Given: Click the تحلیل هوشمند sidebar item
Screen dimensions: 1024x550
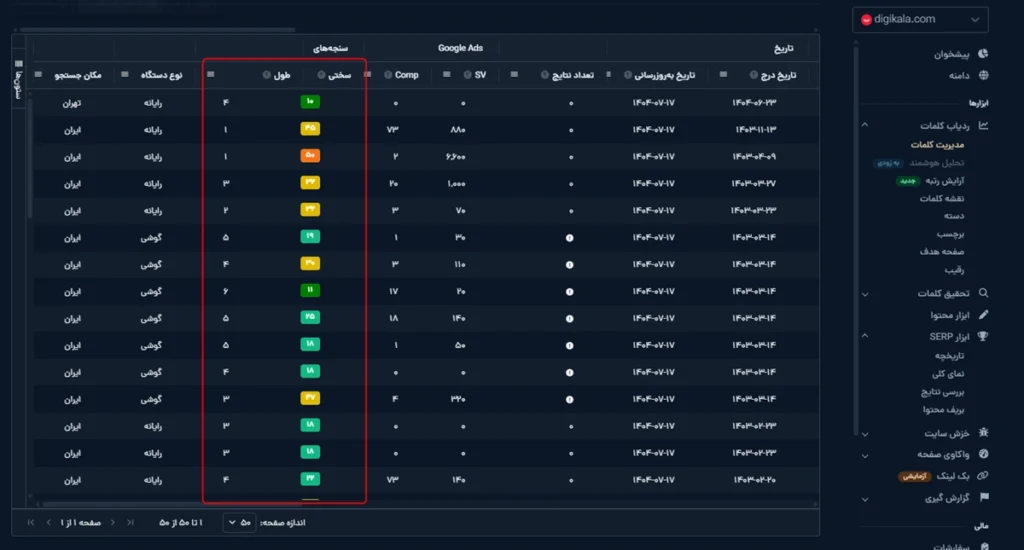Looking at the screenshot, I should [x=936, y=163].
